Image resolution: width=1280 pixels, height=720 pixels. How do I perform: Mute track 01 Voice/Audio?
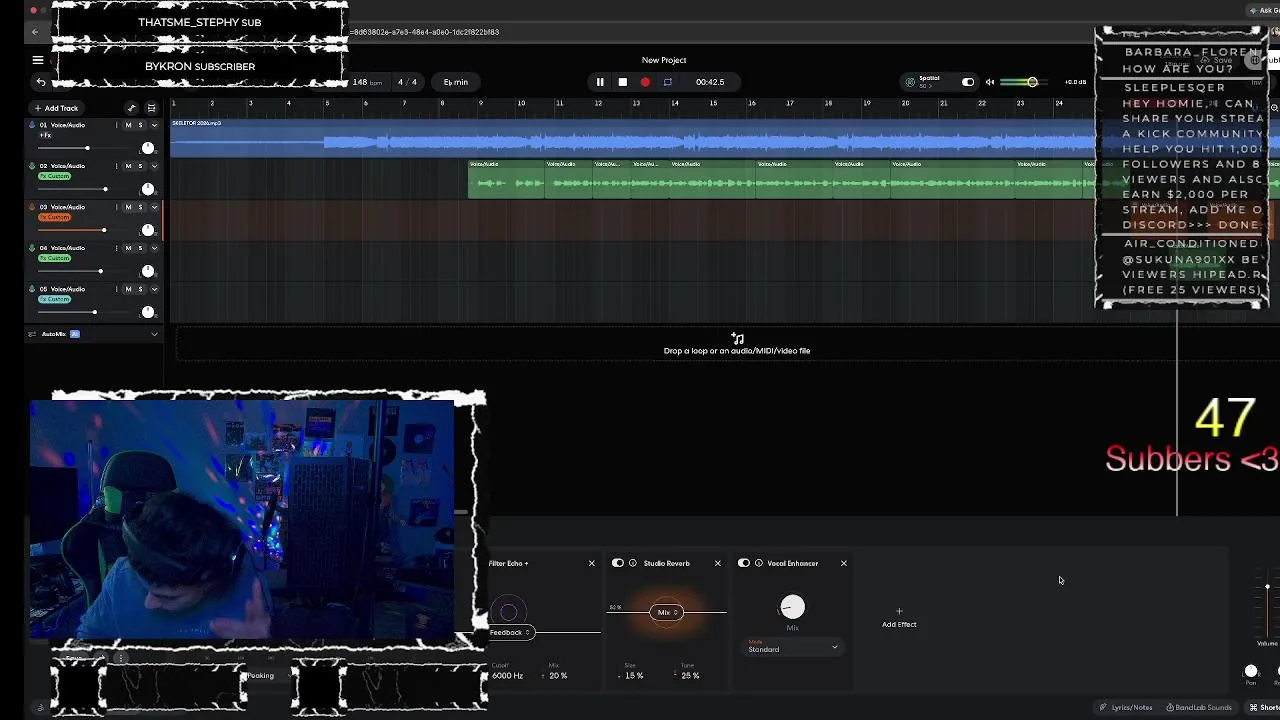(x=128, y=125)
